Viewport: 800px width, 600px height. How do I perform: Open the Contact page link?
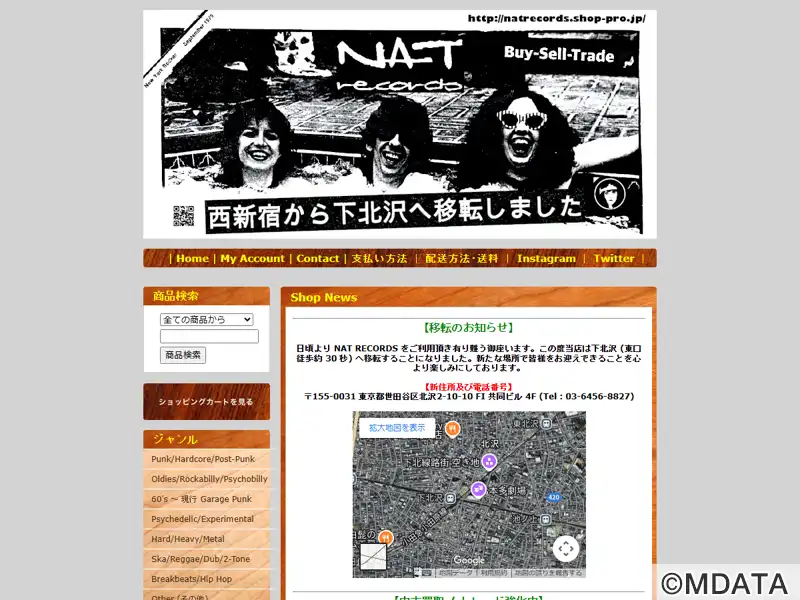(x=318, y=258)
